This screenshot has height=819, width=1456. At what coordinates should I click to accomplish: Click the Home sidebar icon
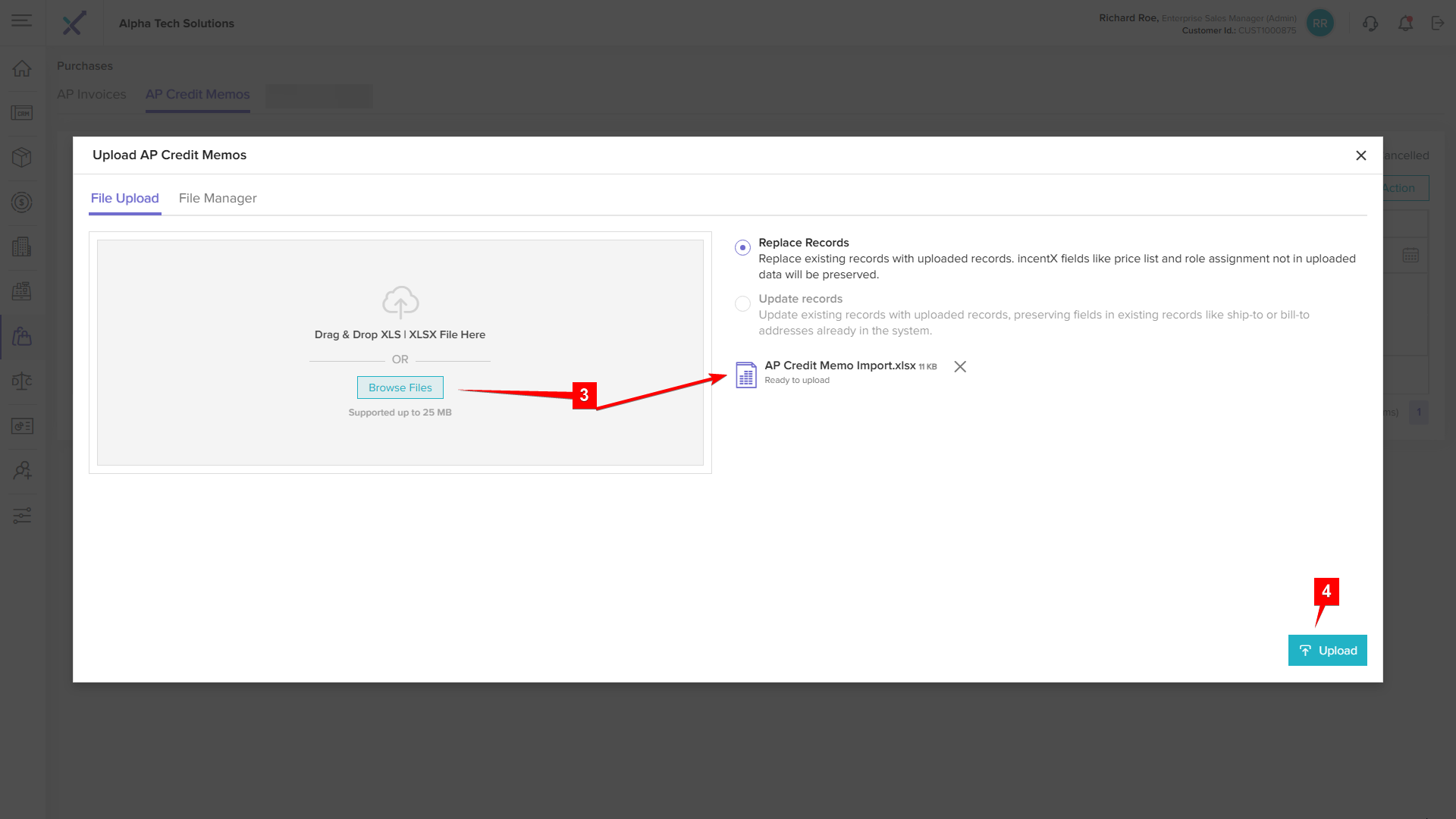point(22,68)
